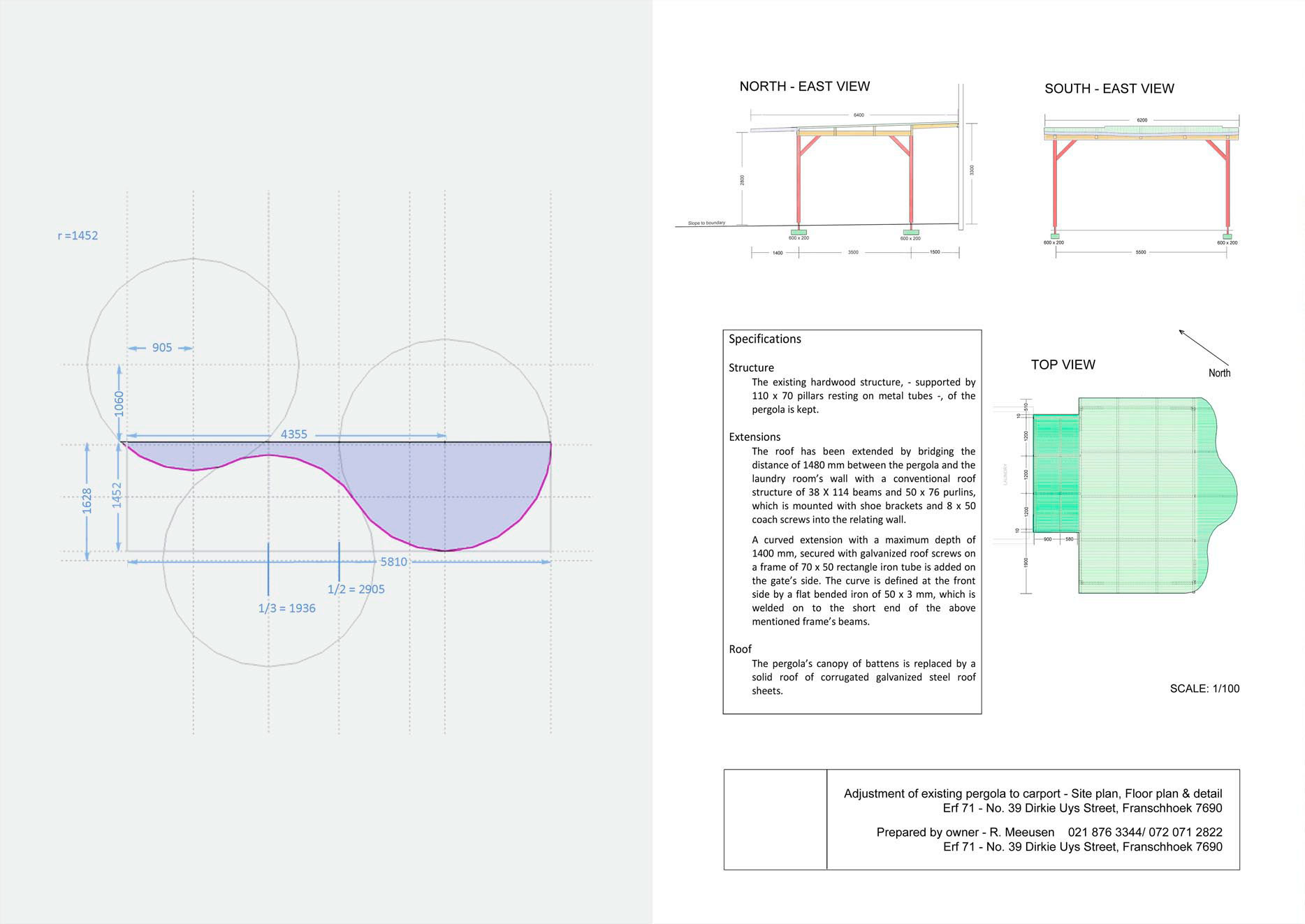Select the '3500' dimension under north-east view
Screen dimensions: 1305x924
(x=853, y=252)
